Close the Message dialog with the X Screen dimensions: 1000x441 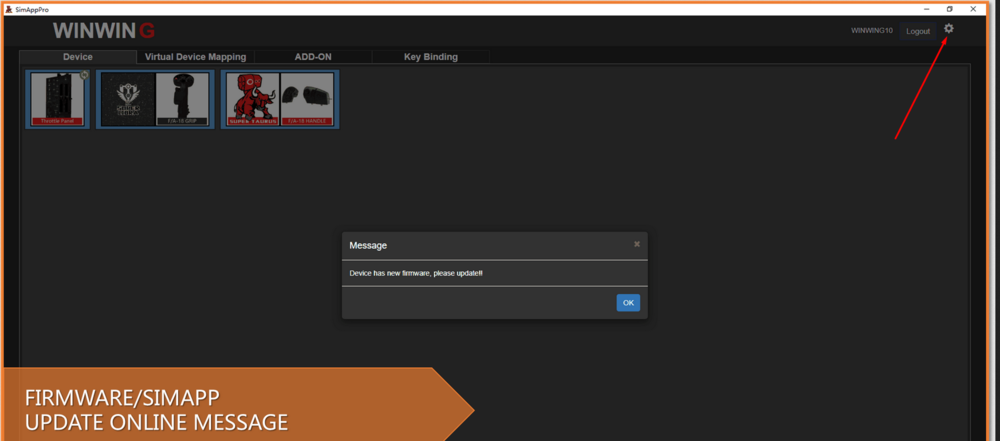[x=636, y=244]
